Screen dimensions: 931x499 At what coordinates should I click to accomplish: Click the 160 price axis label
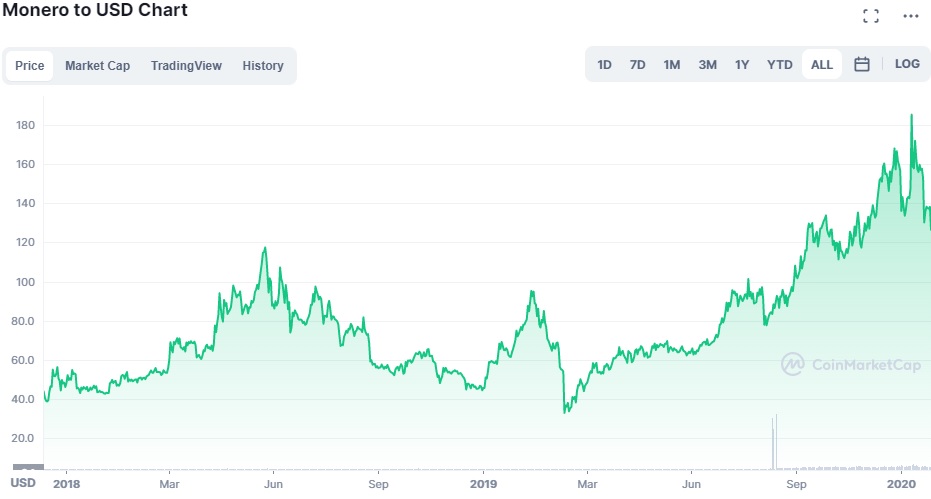26,165
